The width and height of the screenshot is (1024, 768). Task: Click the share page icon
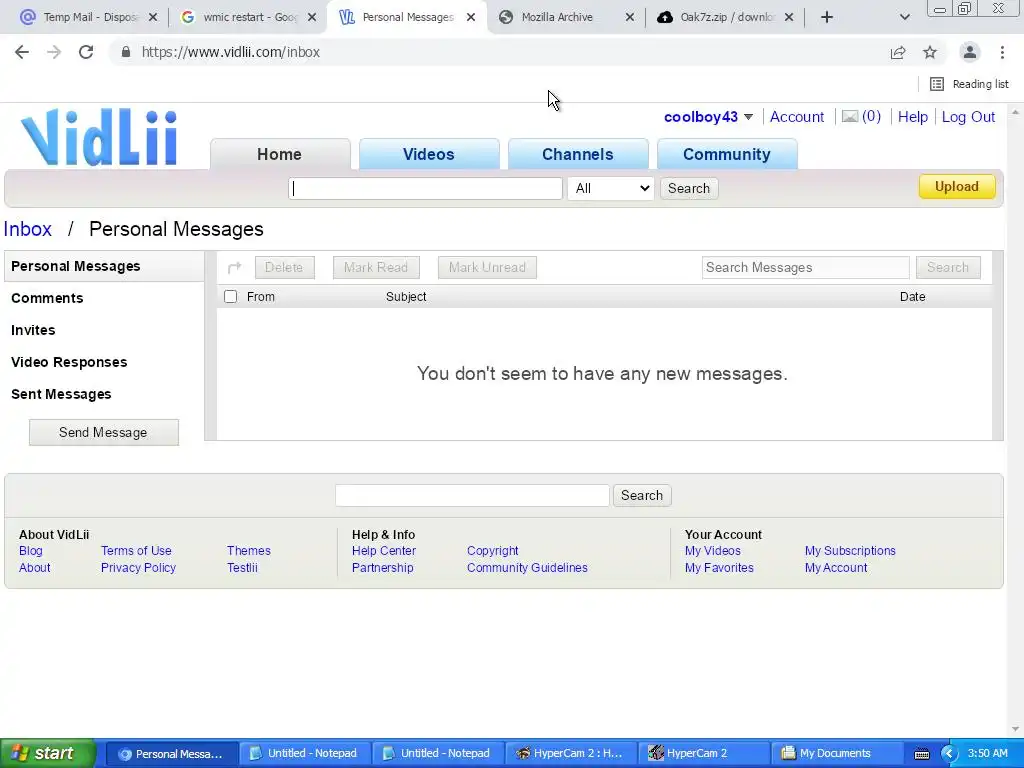pyautogui.click(x=898, y=52)
